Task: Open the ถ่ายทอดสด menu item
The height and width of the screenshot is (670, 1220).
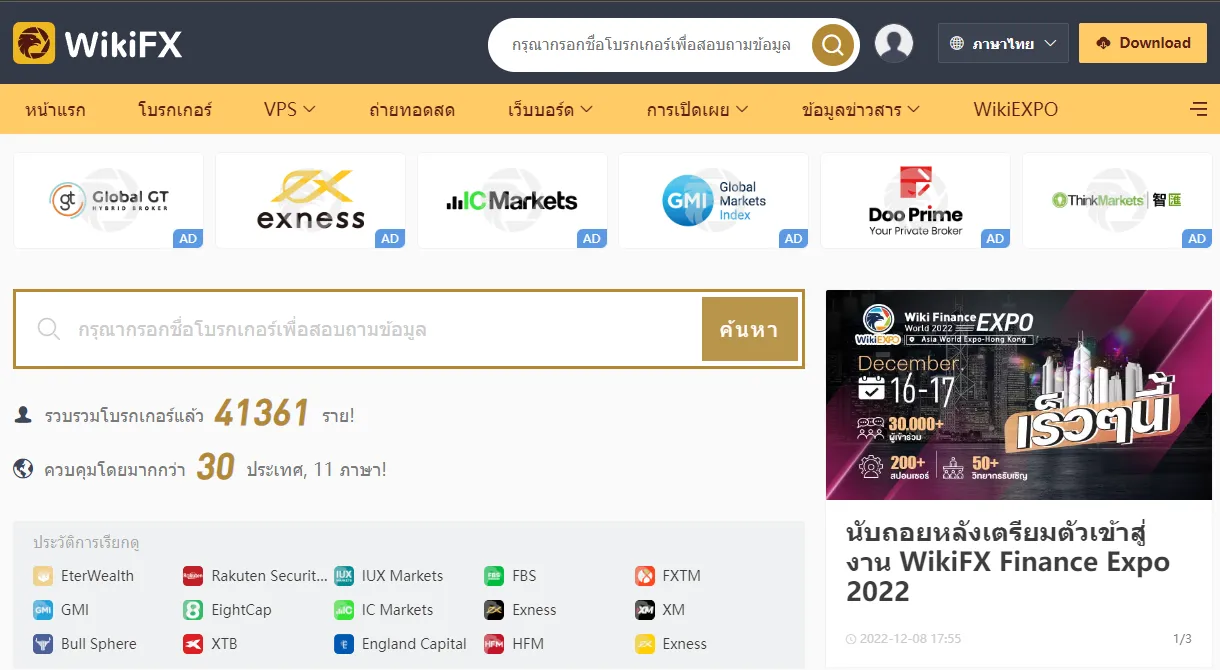Action: tap(411, 110)
